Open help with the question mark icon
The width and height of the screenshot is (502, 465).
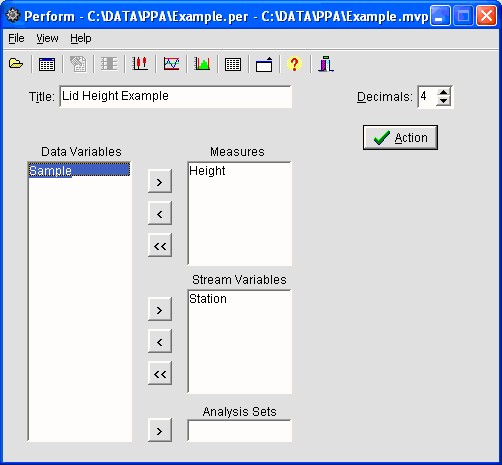[294, 64]
